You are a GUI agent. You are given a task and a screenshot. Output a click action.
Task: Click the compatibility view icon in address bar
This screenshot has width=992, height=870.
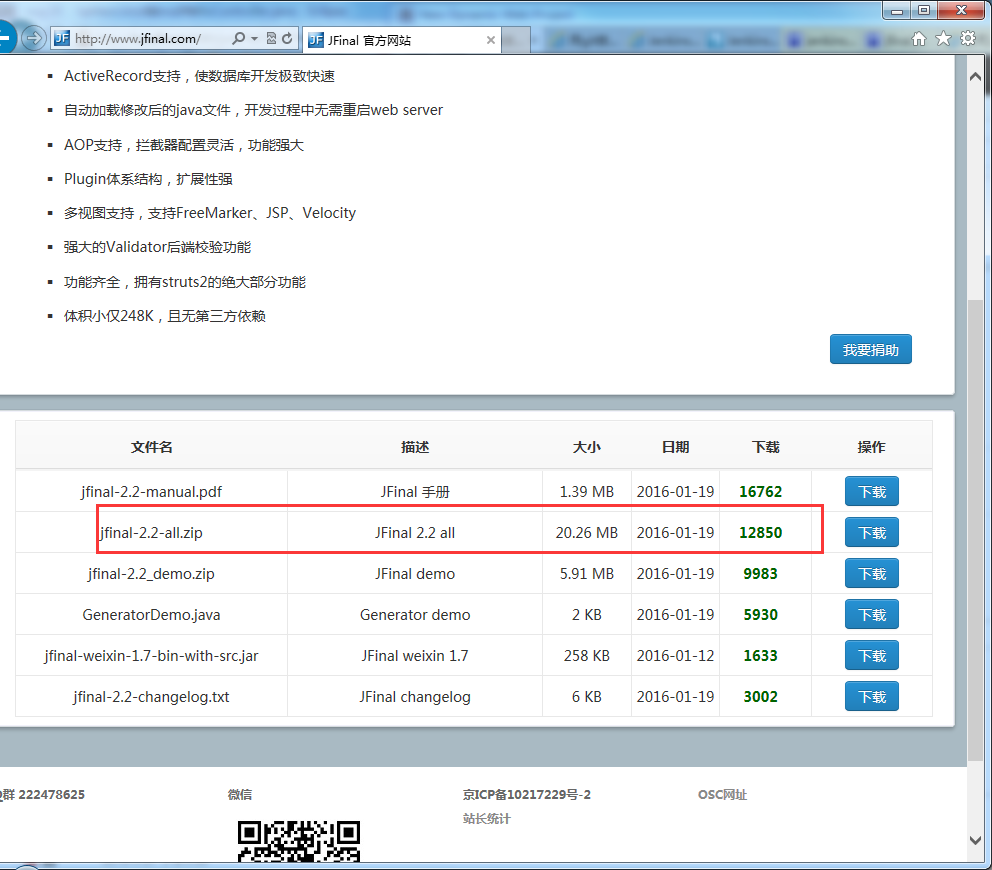pyautogui.click(x=271, y=39)
